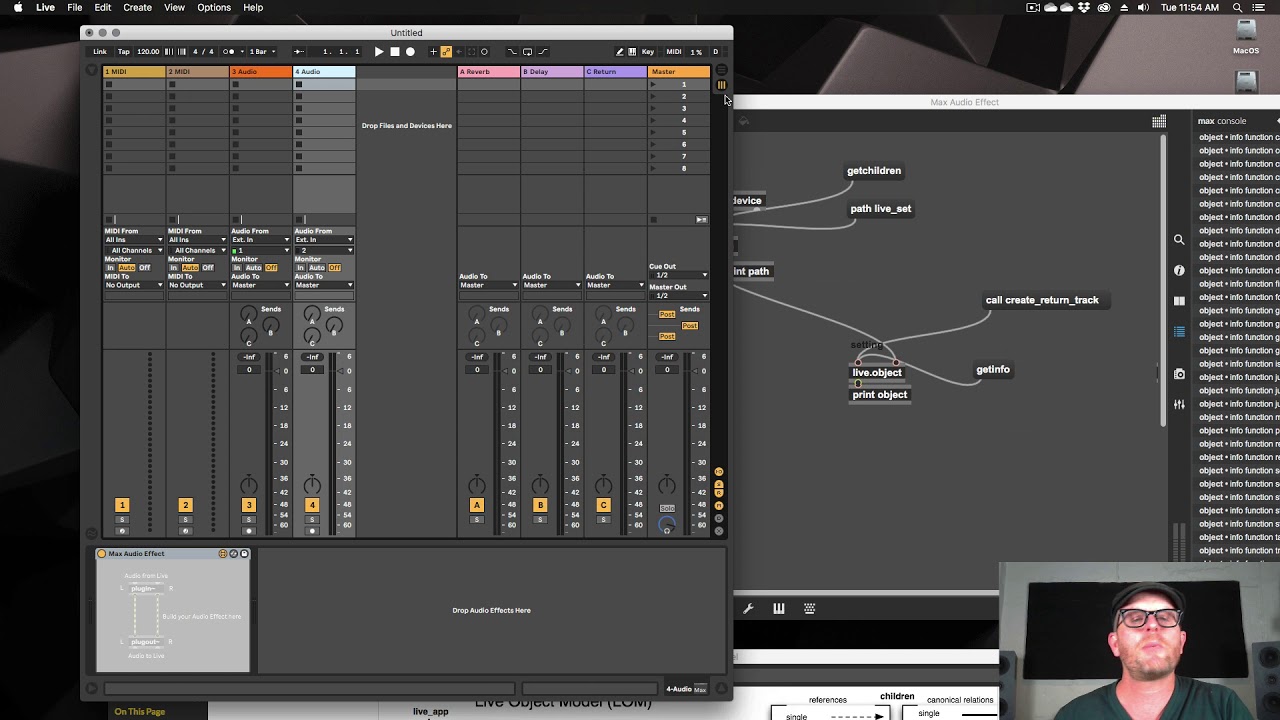This screenshot has height=720, width=1280.
Task: Click the Stop button in the transport
Action: coord(394,51)
